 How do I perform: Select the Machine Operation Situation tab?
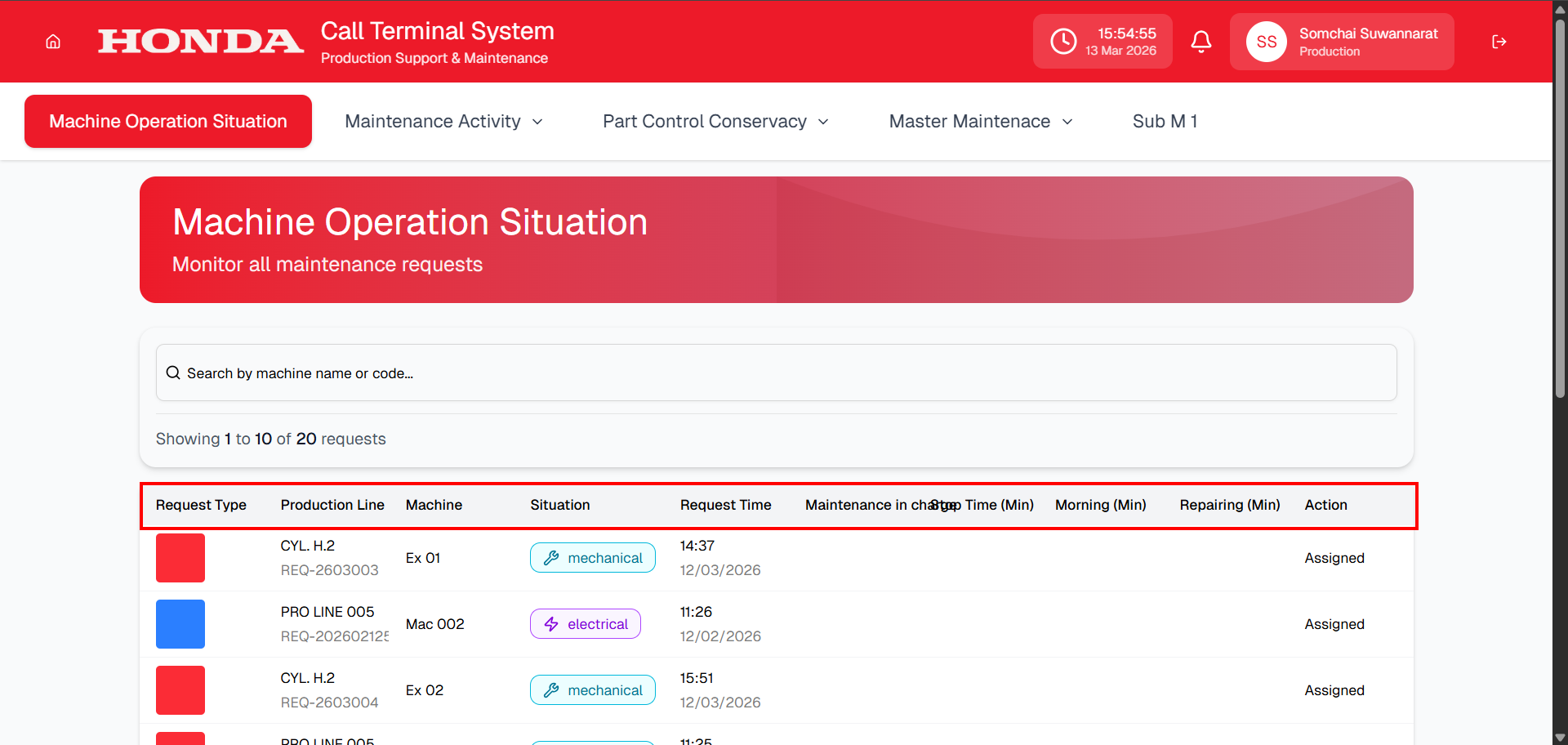point(168,122)
